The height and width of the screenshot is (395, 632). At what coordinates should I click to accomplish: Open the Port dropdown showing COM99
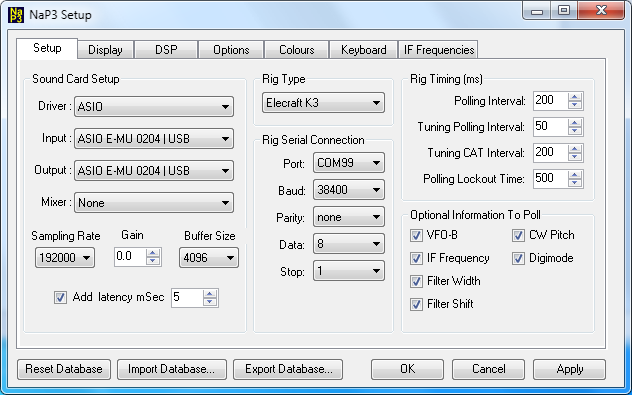pos(349,163)
